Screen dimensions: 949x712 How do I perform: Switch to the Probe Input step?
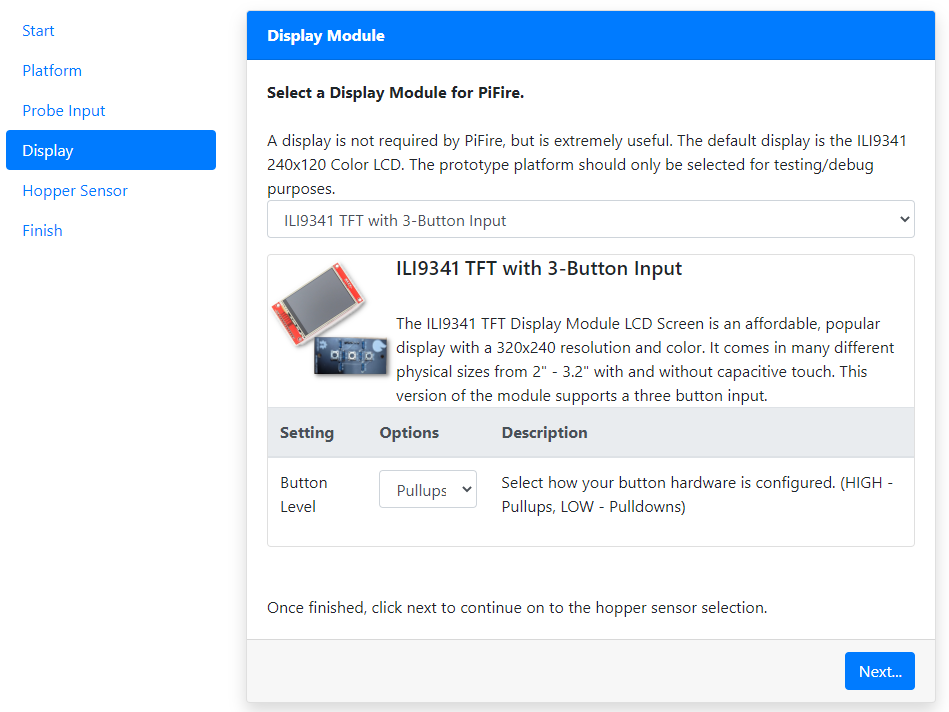64,111
